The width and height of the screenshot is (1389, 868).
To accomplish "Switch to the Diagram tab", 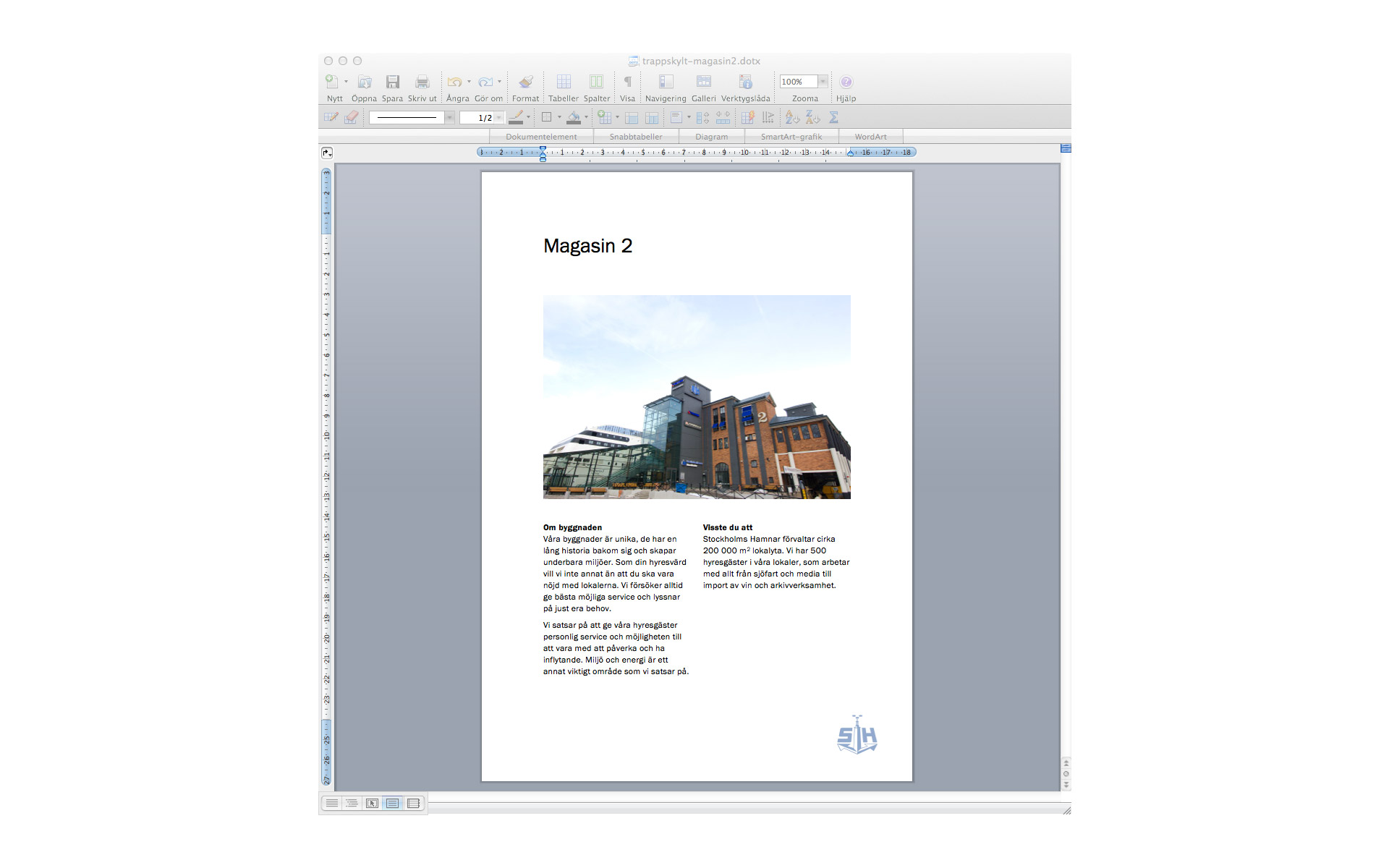I will click(712, 137).
